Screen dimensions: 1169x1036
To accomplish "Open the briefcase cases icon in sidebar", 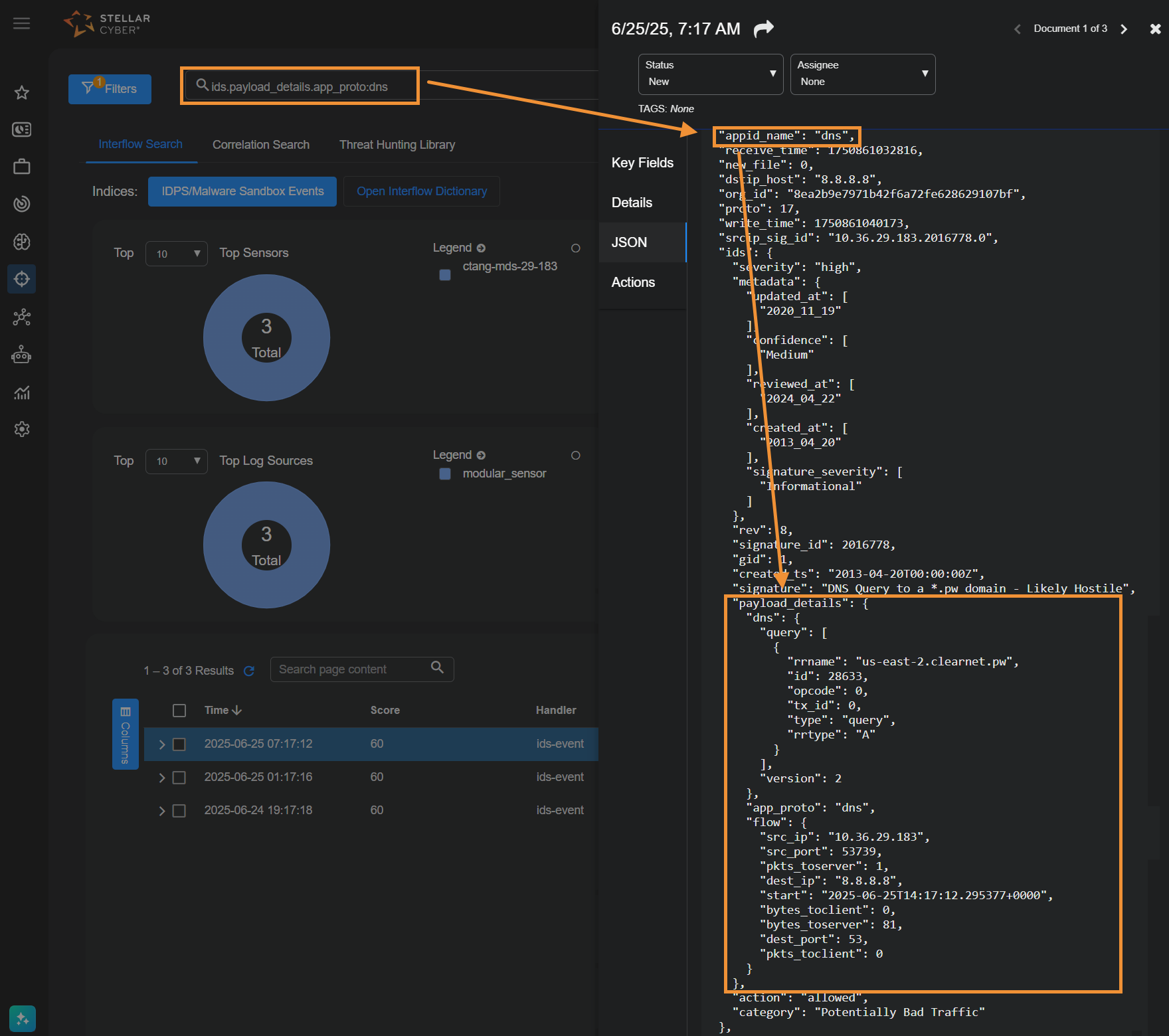I will coord(22,167).
